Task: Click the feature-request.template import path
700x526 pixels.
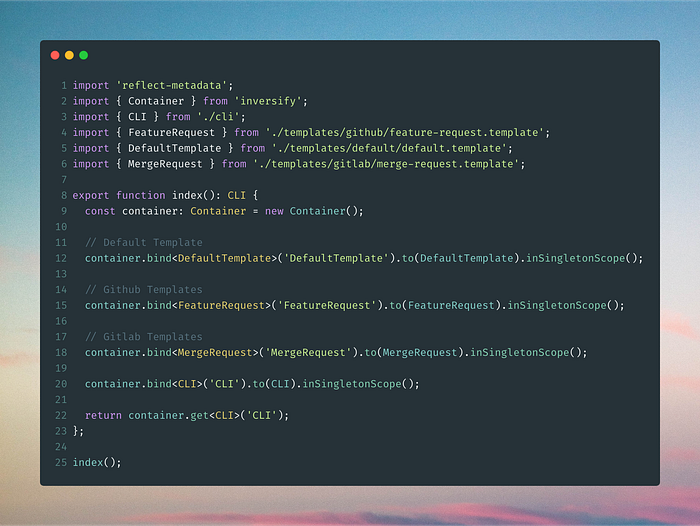Action: (x=405, y=133)
